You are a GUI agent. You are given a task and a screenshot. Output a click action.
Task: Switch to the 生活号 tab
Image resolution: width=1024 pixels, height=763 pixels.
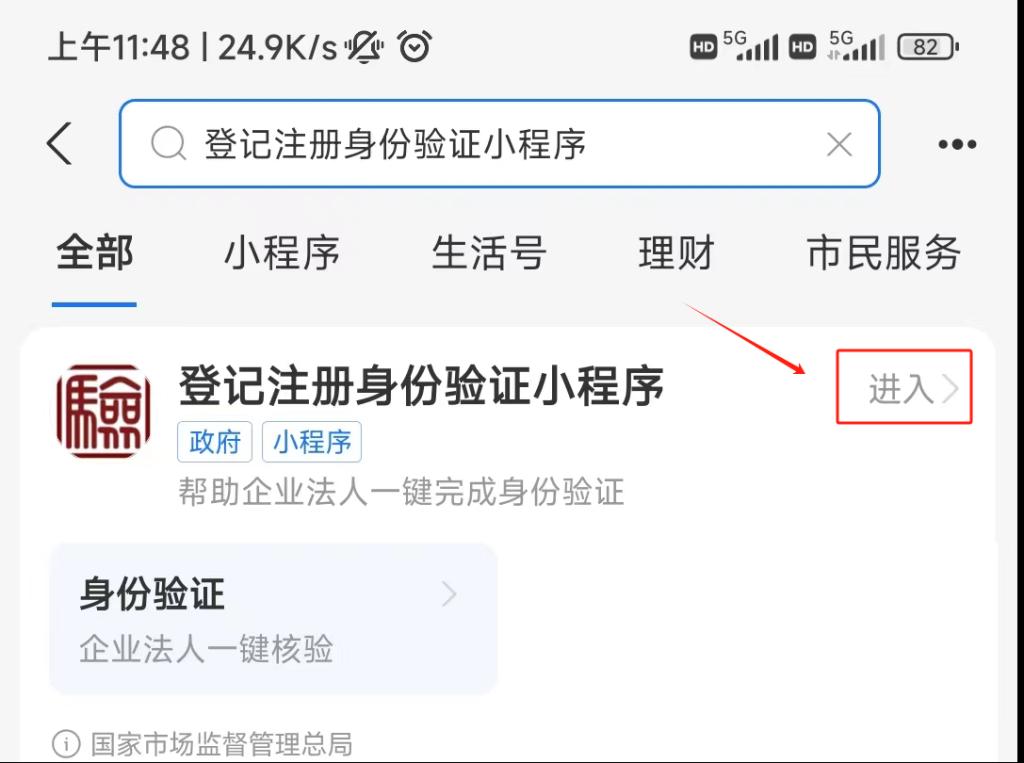pyautogui.click(x=488, y=253)
